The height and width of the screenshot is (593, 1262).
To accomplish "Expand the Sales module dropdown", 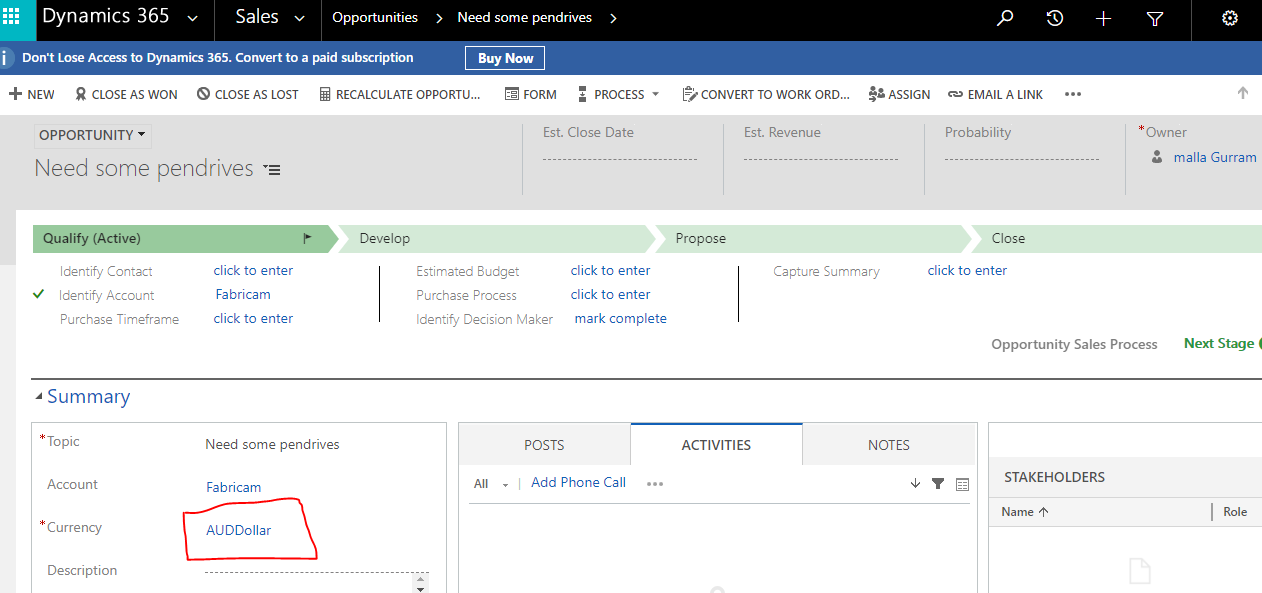I will coord(299,18).
